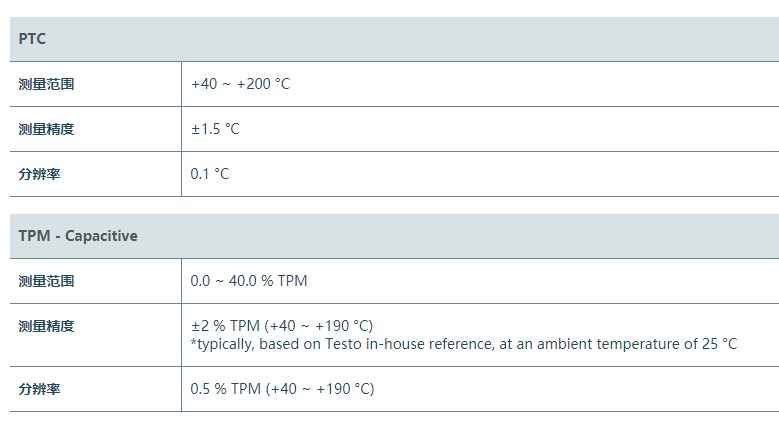The width and height of the screenshot is (779, 423).
Task: Click the ±1.5 °C accuracy value
Action: tap(215, 129)
